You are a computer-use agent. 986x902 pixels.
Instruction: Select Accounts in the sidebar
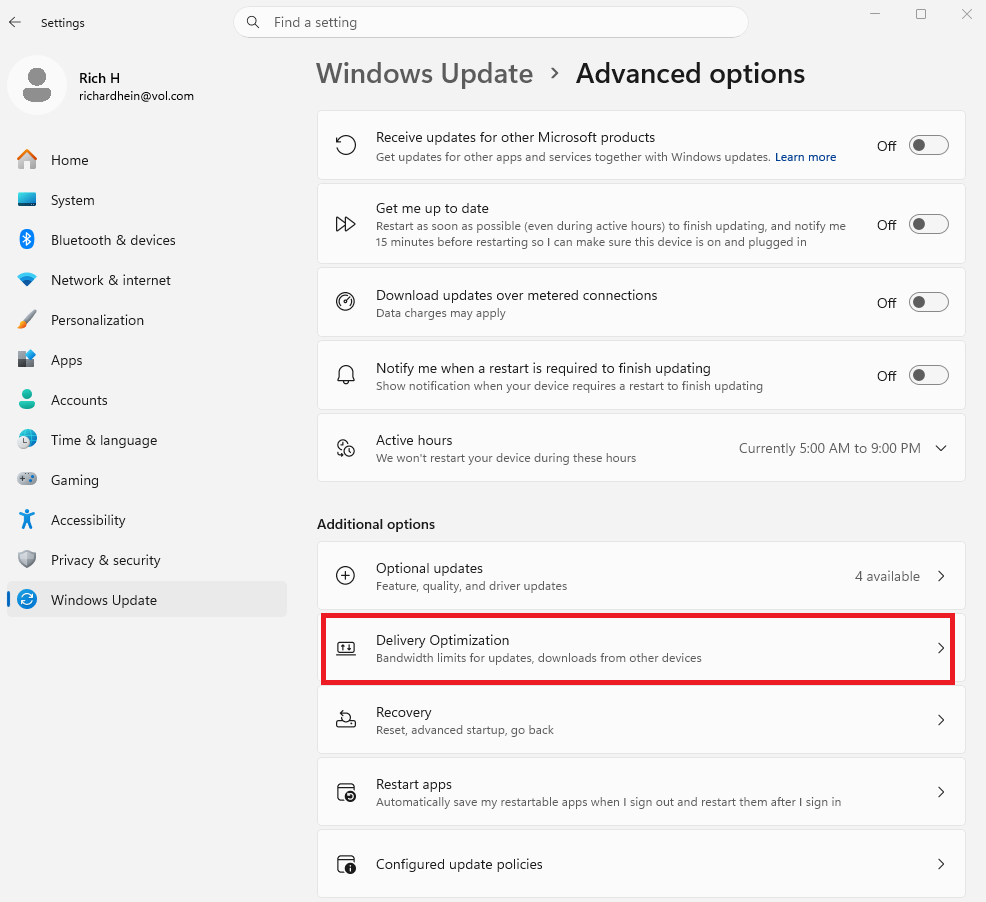(147, 399)
